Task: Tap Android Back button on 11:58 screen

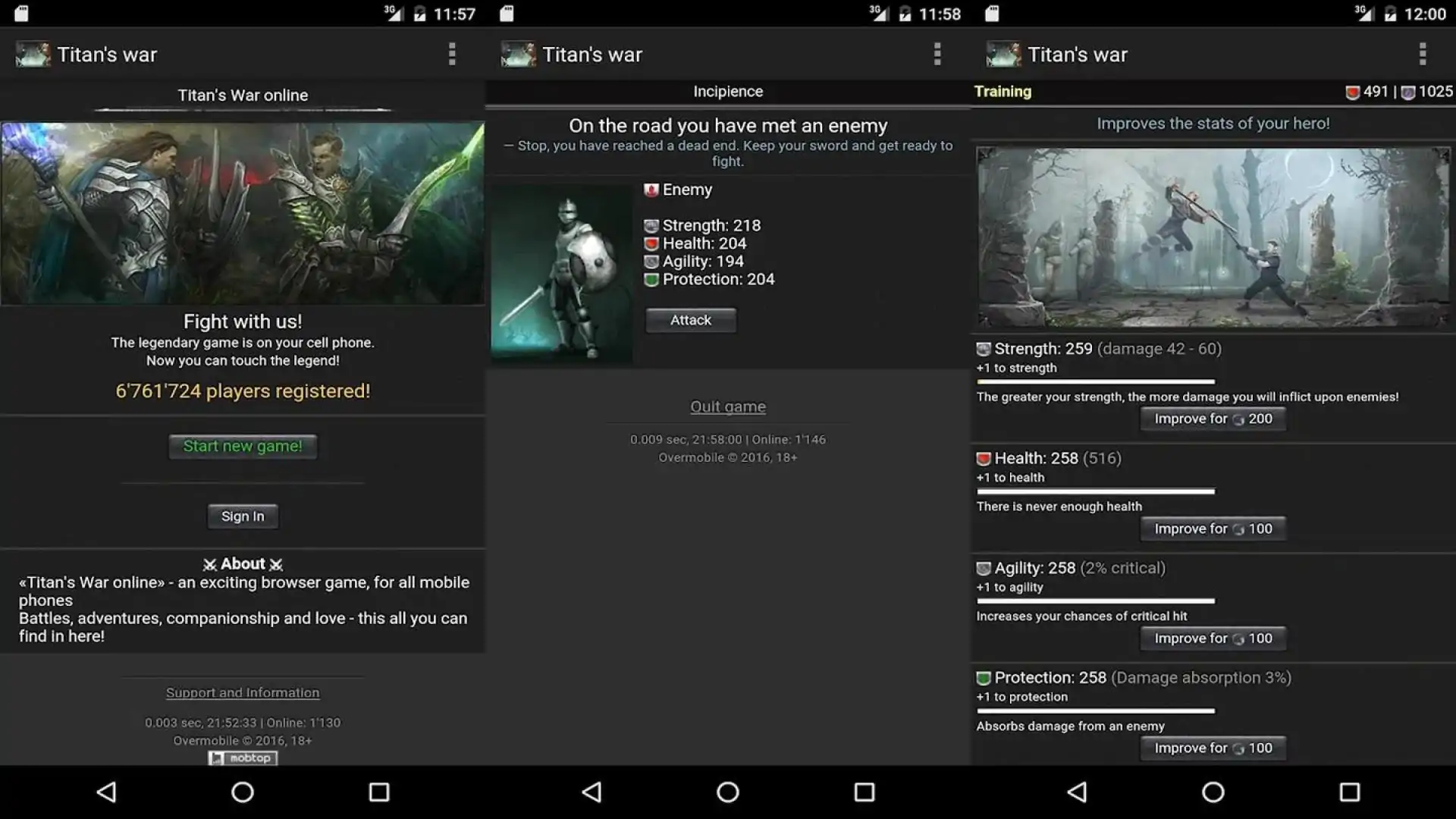Action: click(x=591, y=792)
